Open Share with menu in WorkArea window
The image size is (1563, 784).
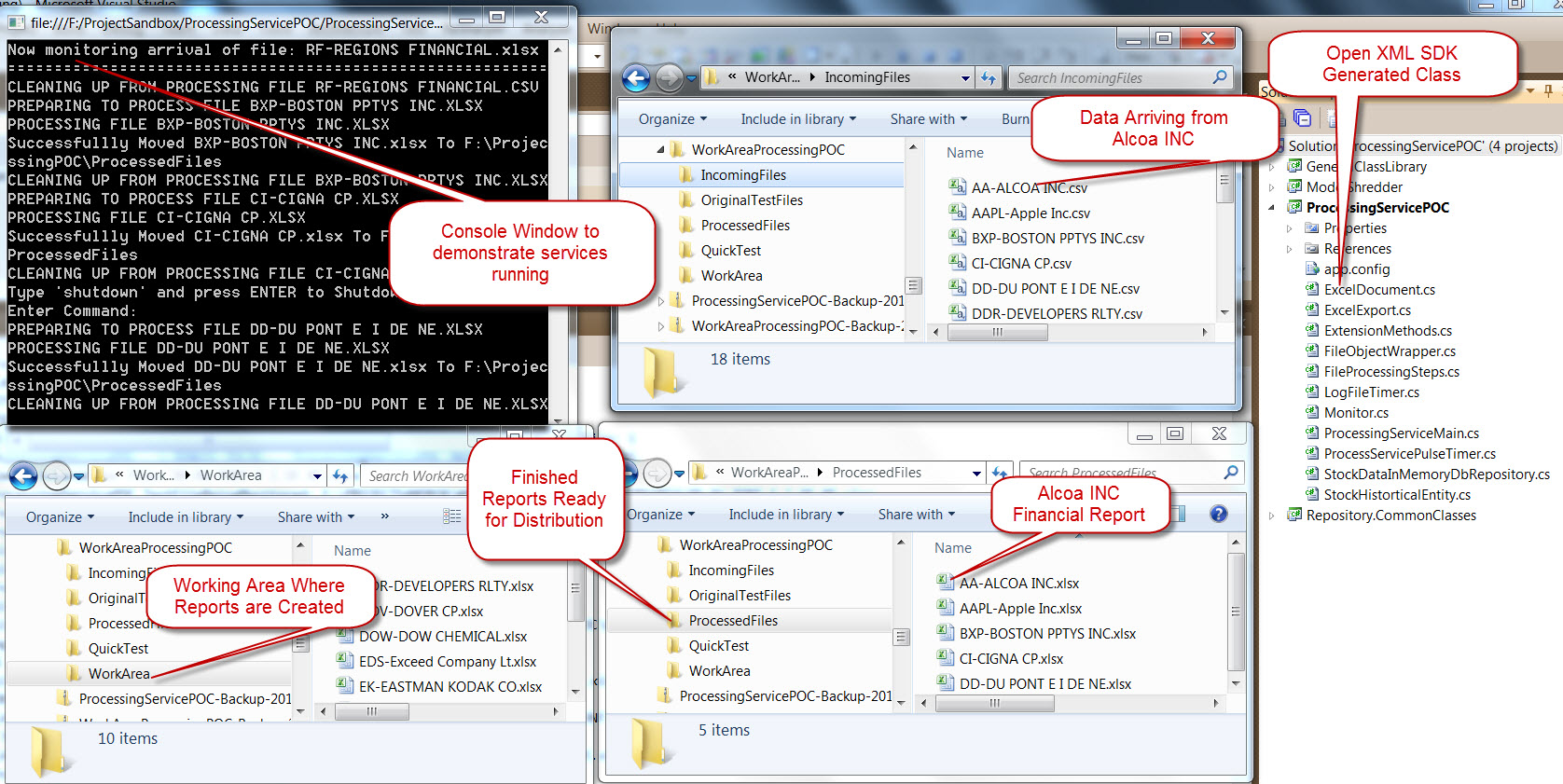point(316,517)
